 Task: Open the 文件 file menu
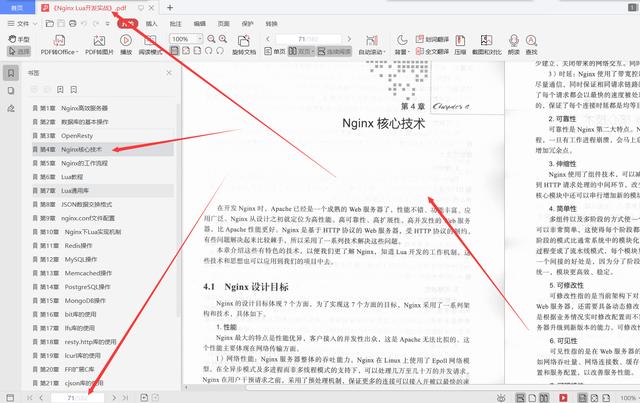tap(19, 24)
